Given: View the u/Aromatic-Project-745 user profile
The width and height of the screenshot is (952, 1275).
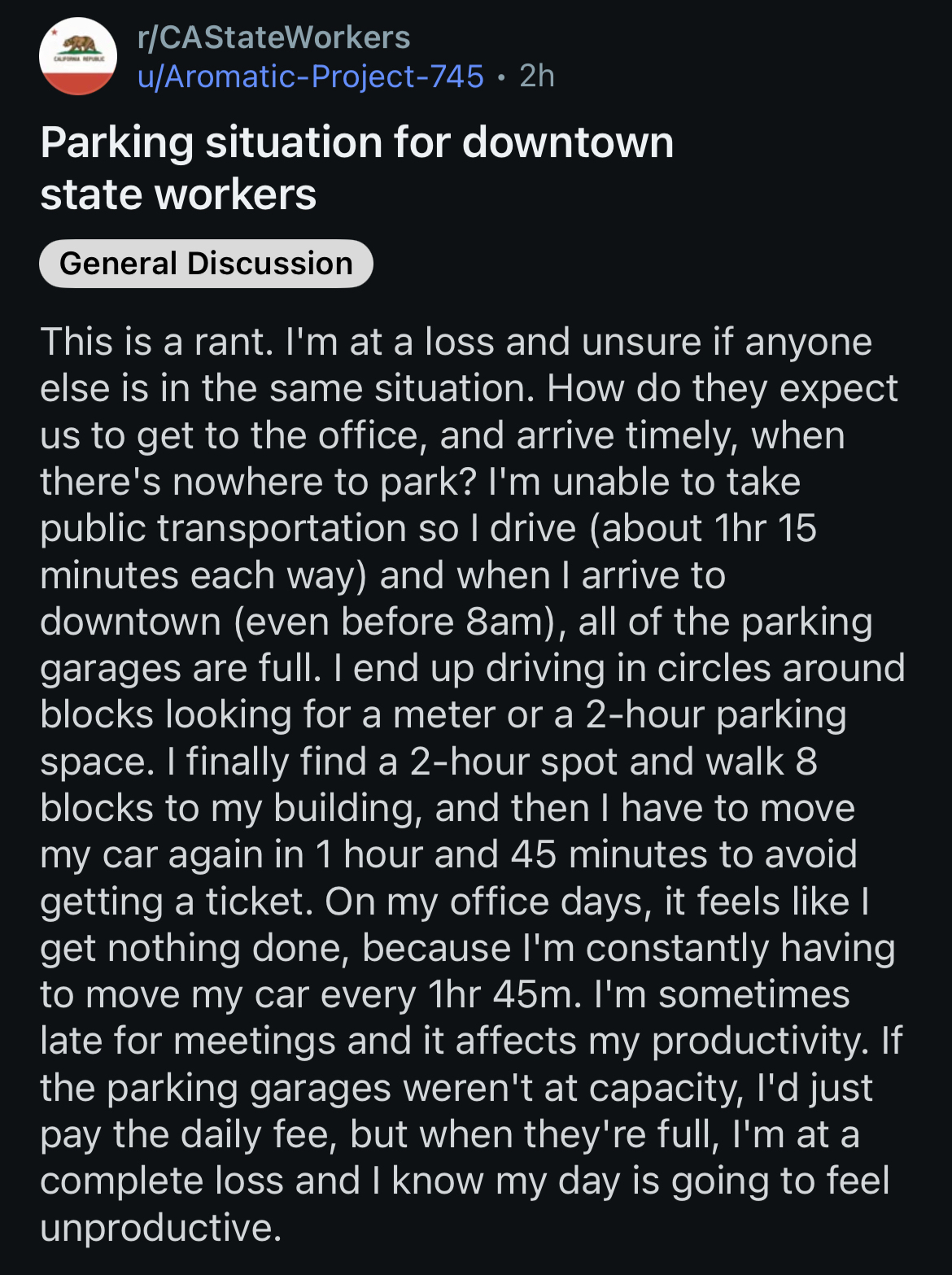Looking at the screenshot, I should click(311, 76).
